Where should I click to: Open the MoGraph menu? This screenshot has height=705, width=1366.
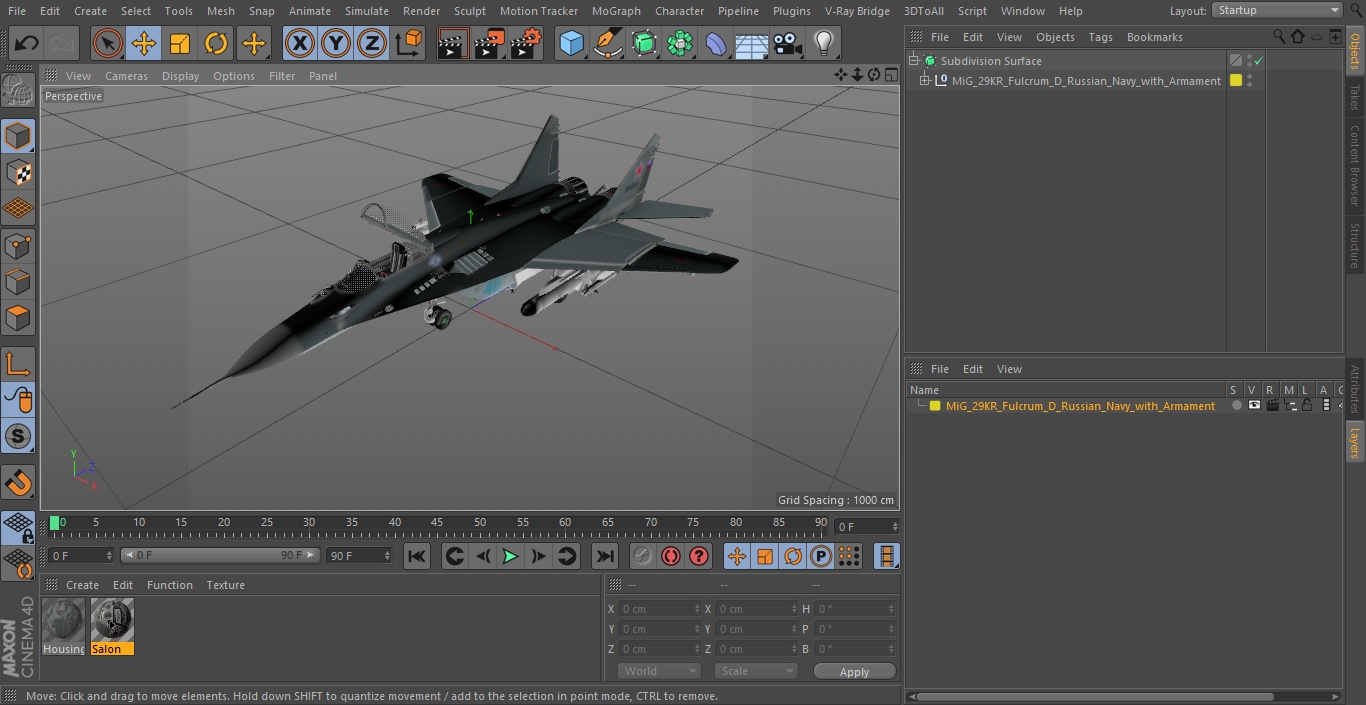616,11
